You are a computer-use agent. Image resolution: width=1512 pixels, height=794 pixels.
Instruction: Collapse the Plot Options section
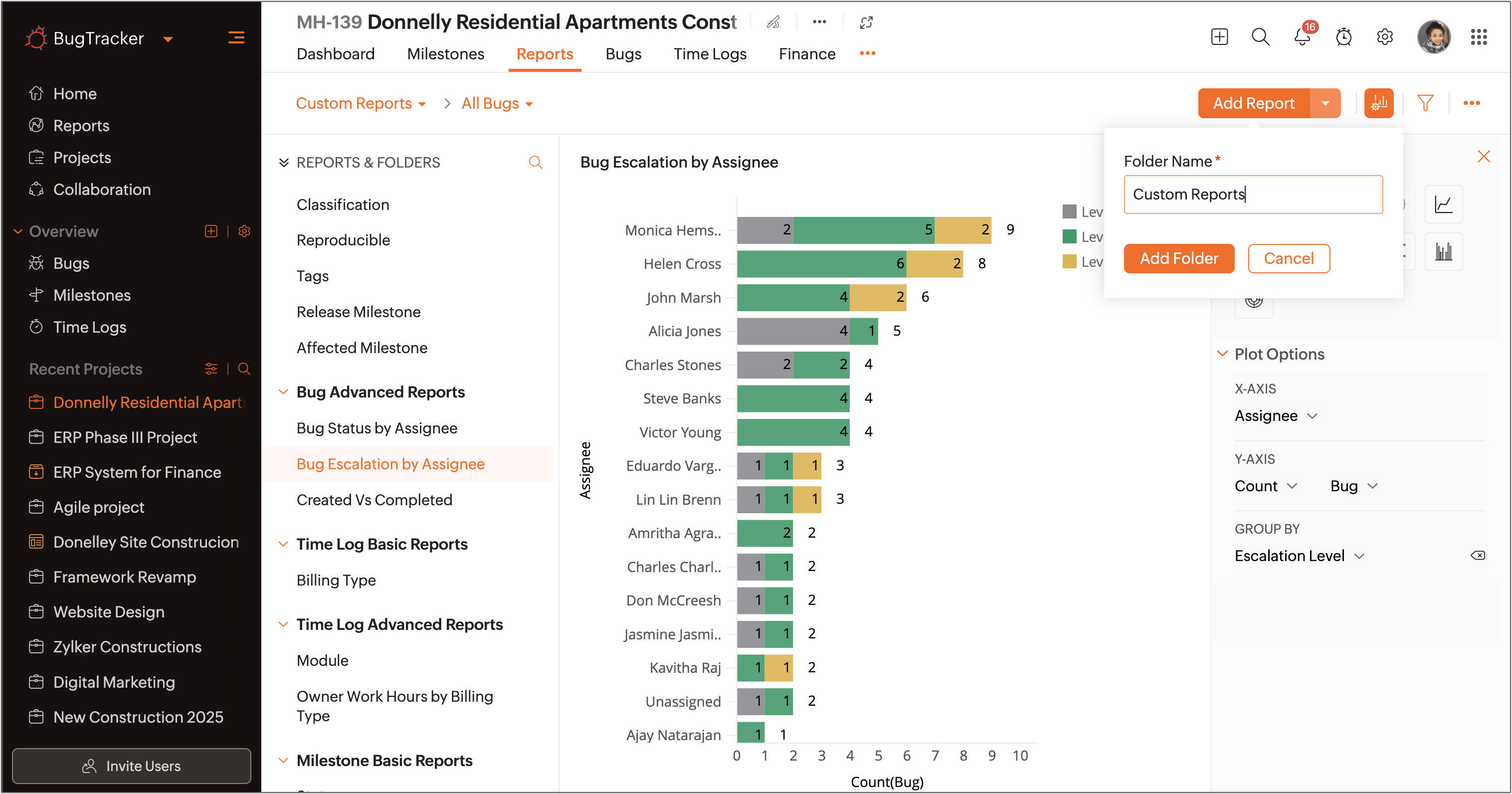click(x=1222, y=354)
